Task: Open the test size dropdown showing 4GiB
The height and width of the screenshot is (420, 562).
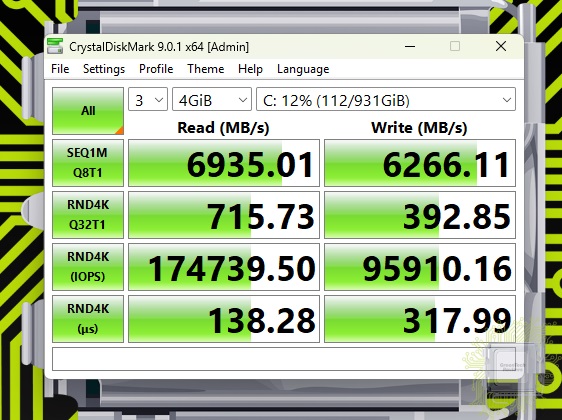Action: pyautogui.click(x=212, y=100)
